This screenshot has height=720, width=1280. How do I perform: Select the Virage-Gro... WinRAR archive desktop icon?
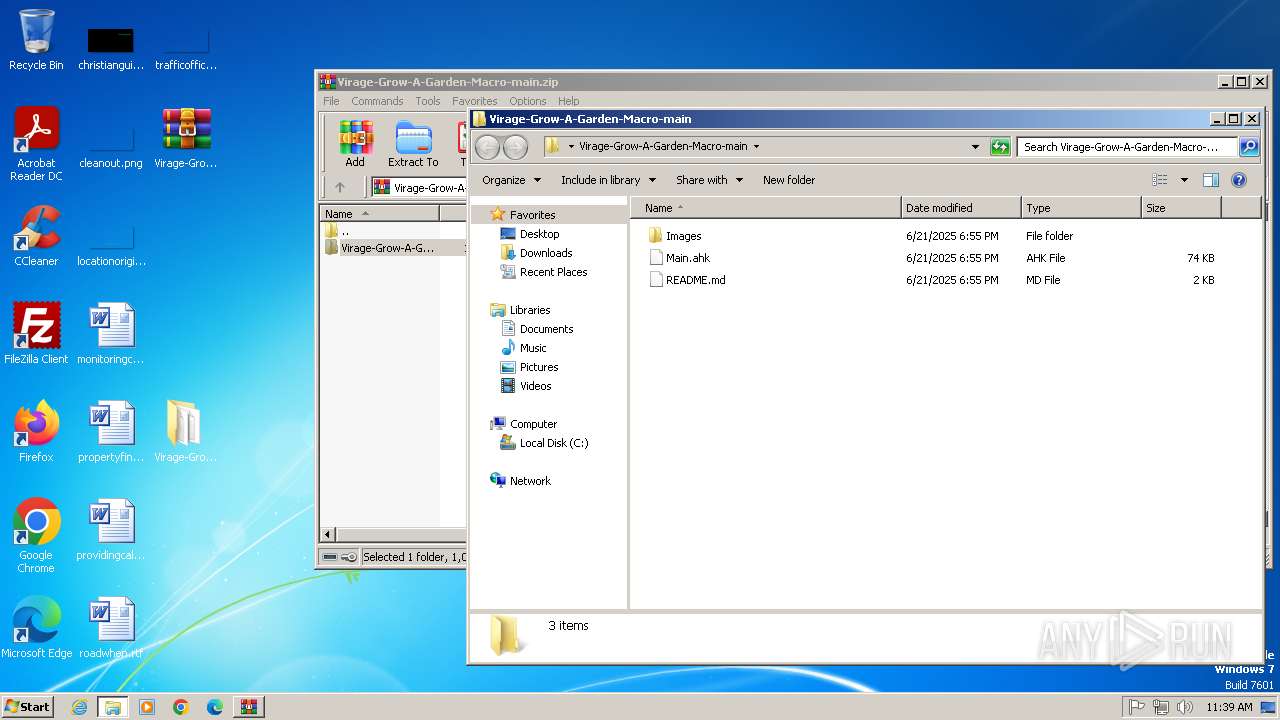click(186, 138)
